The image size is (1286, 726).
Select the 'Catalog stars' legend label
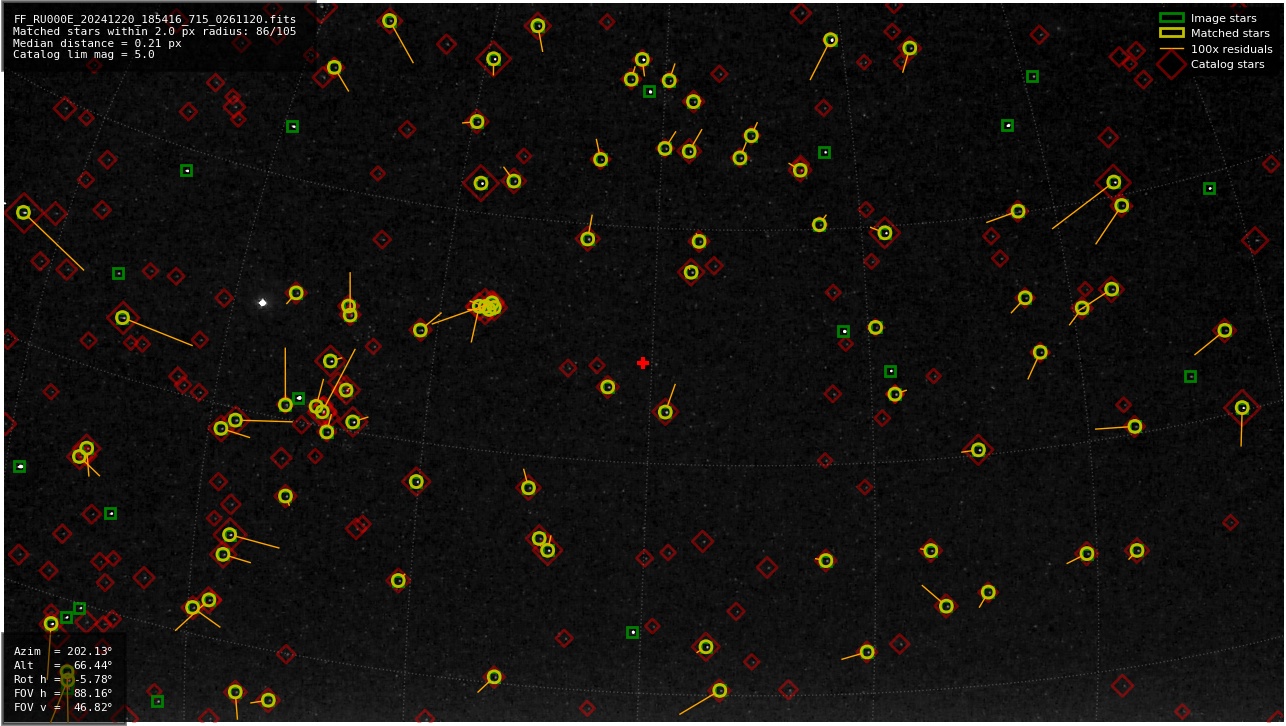pyautogui.click(x=1227, y=64)
